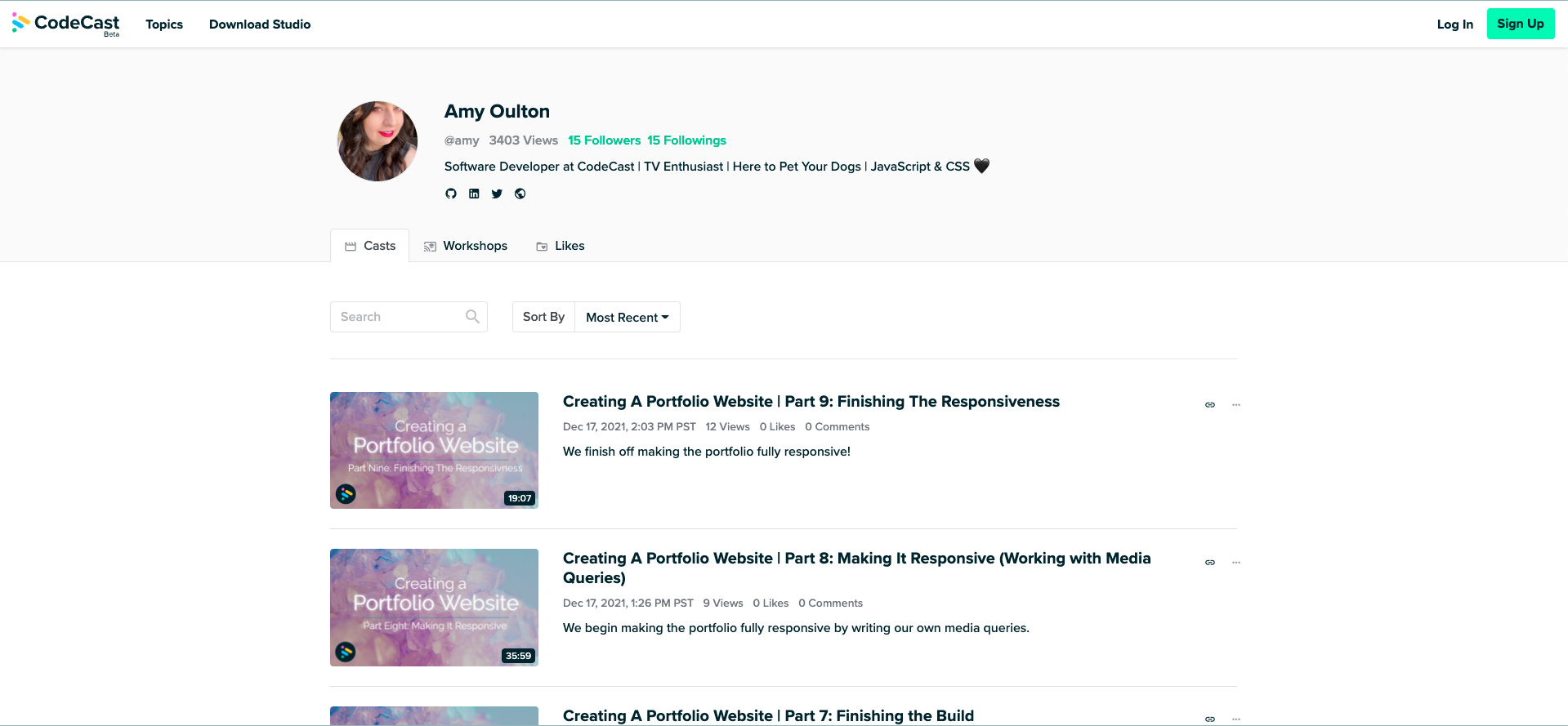Open Amy's GitHub profile icon
The height and width of the screenshot is (726, 1568).
click(451, 194)
